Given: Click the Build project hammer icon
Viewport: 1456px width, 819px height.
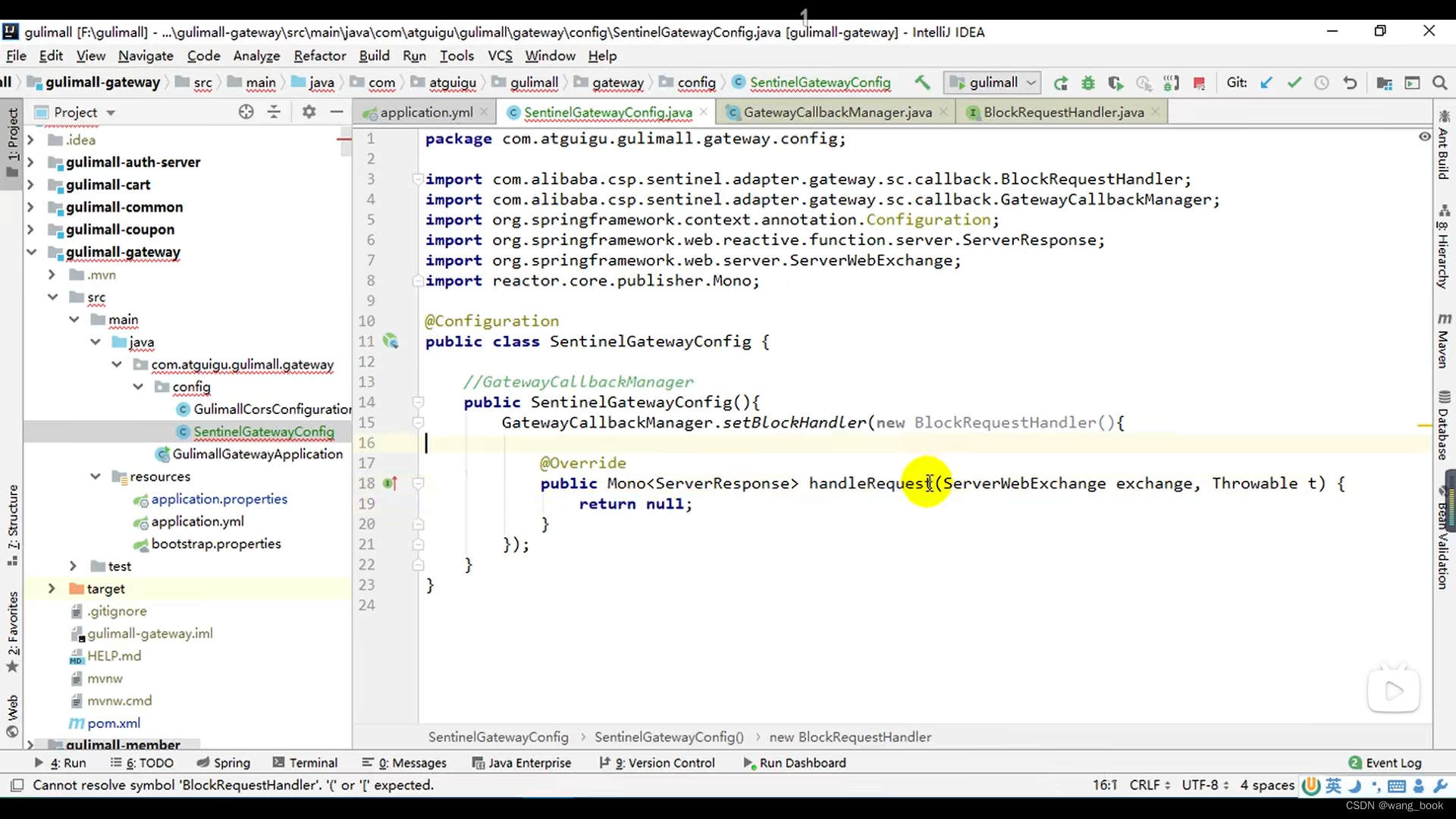Looking at the screenshot, I should click(x=922, y=82).
